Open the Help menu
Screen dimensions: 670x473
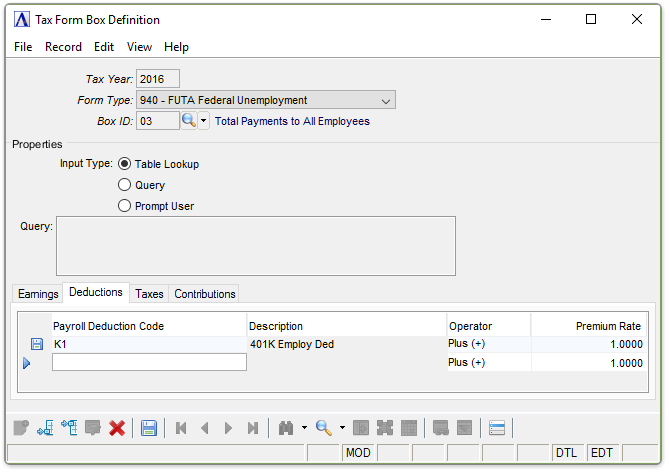click(x=176, y=47)
